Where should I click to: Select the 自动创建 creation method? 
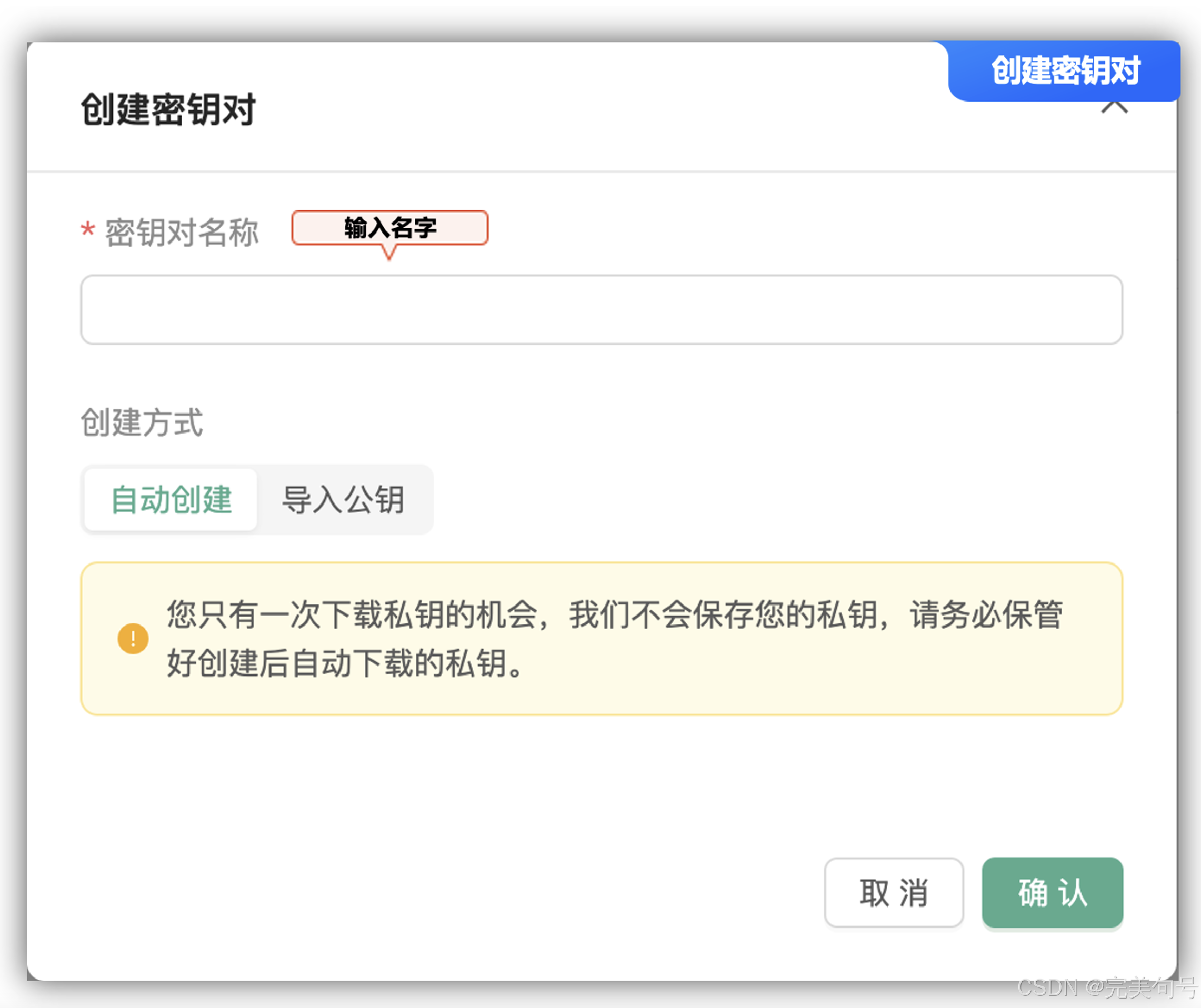click(171, 500)
